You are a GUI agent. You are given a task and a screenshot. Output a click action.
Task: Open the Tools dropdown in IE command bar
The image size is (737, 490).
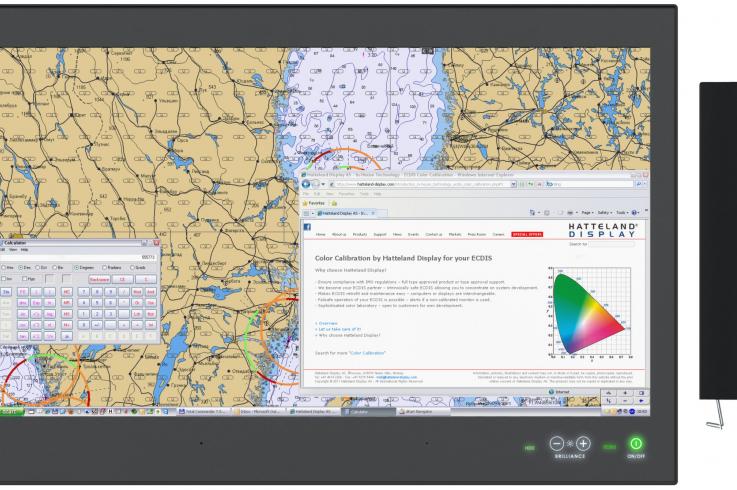click(621, 213)
